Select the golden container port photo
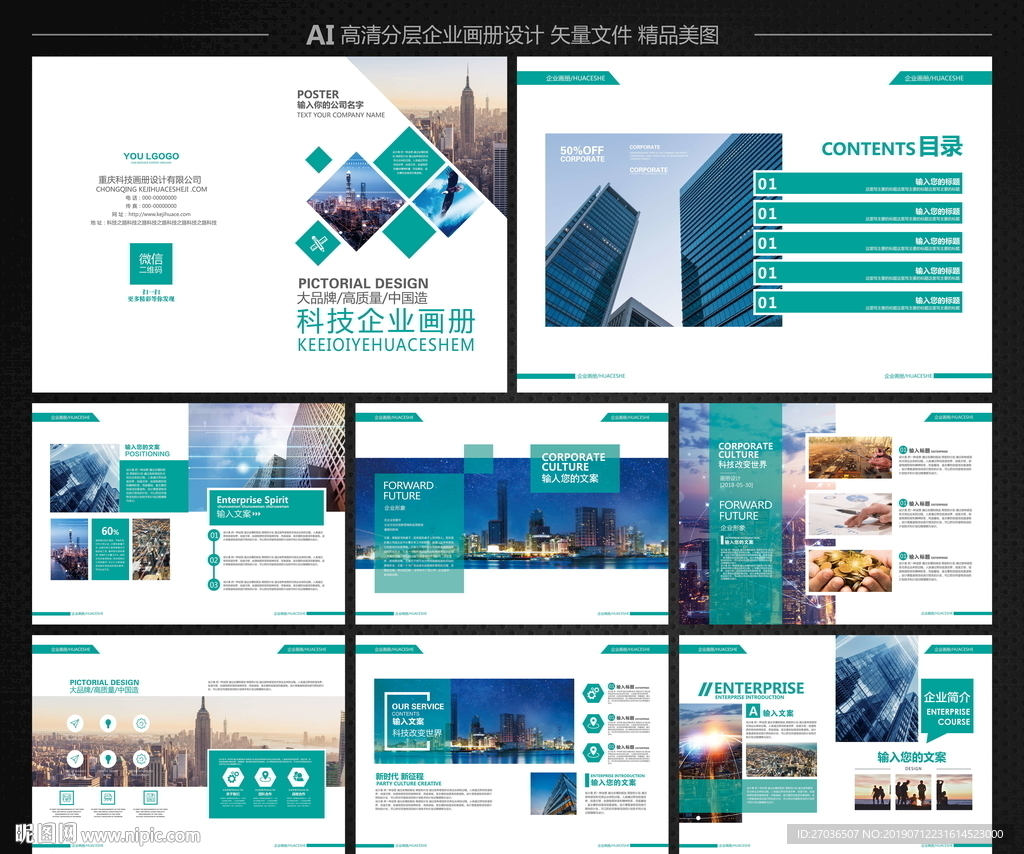Viewport: 1024px width, 854px height. [850, 458]
